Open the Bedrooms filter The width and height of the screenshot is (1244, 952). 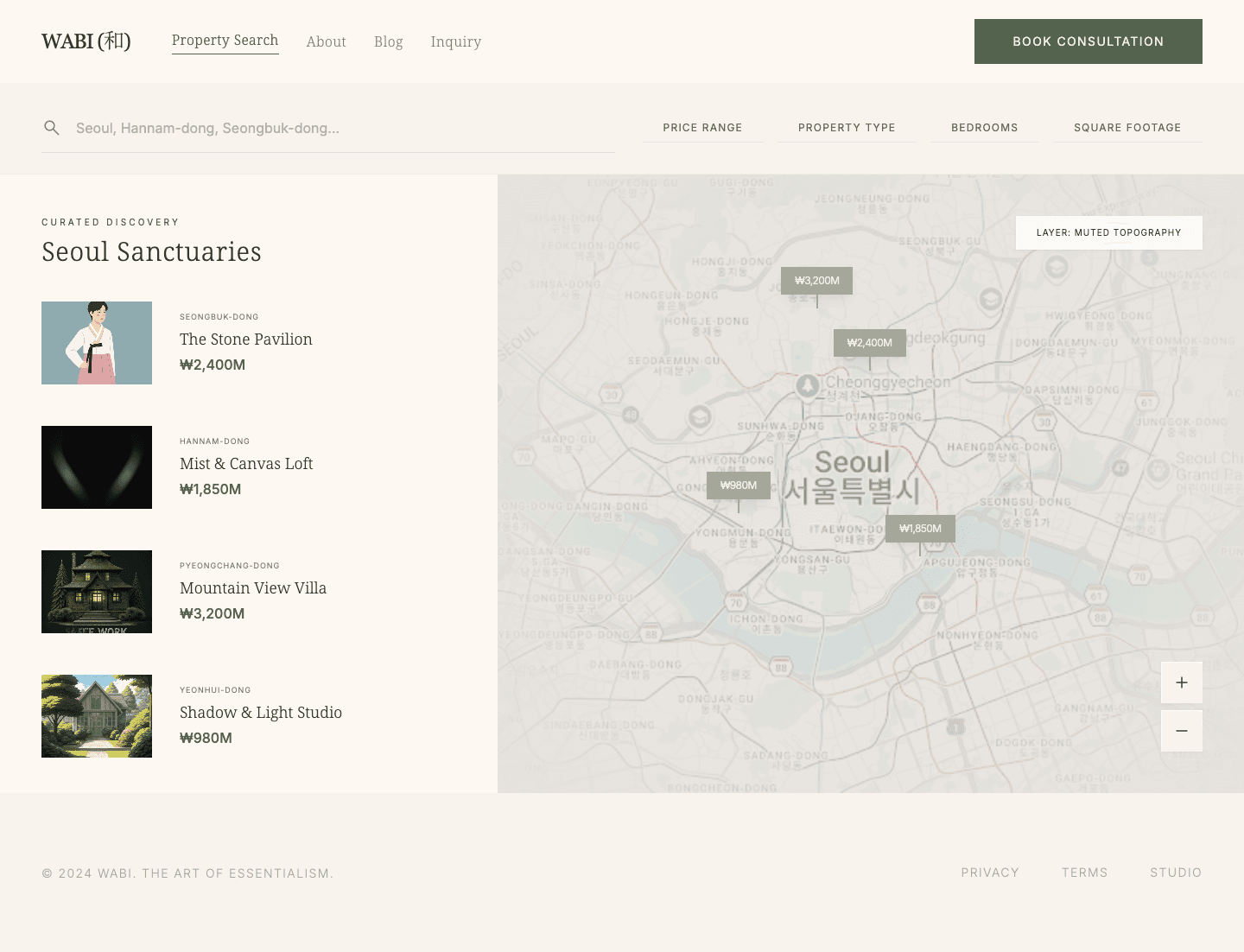pos(984,128)
